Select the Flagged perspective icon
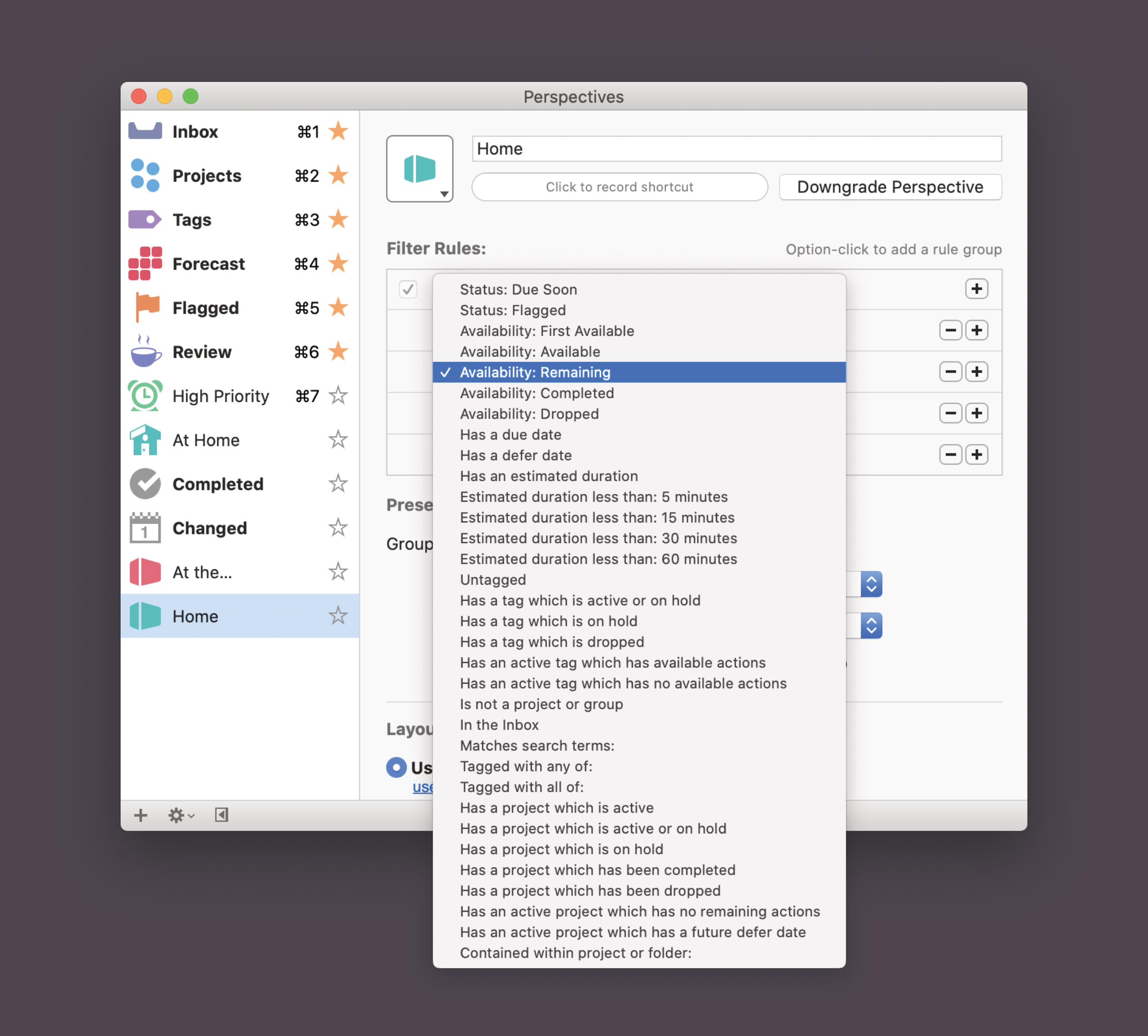The height and width of the screenshot is (1036, 1148). [145, 307]
